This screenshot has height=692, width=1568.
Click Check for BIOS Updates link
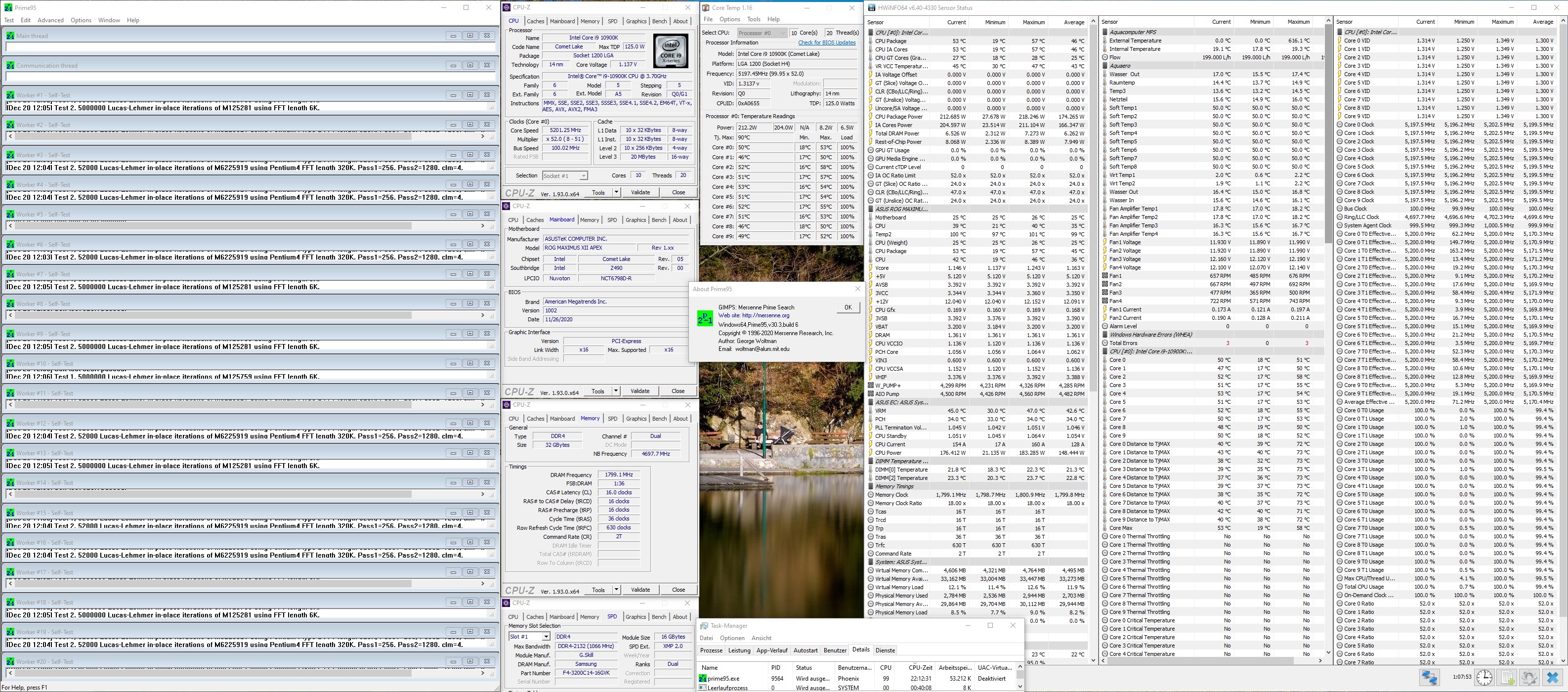coord(827,43)
